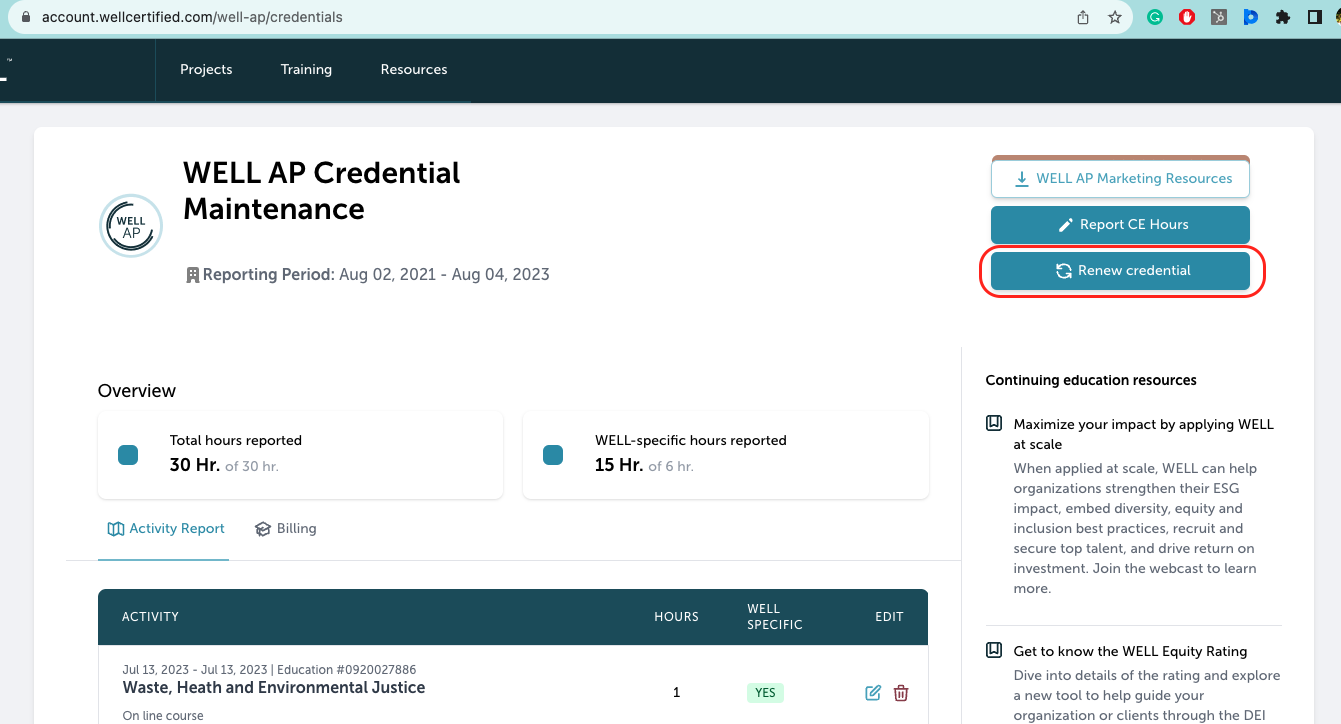Viewport: 1341px width, 724px height.
Task: Open the Projects menu
Action: tap(206, 69)
